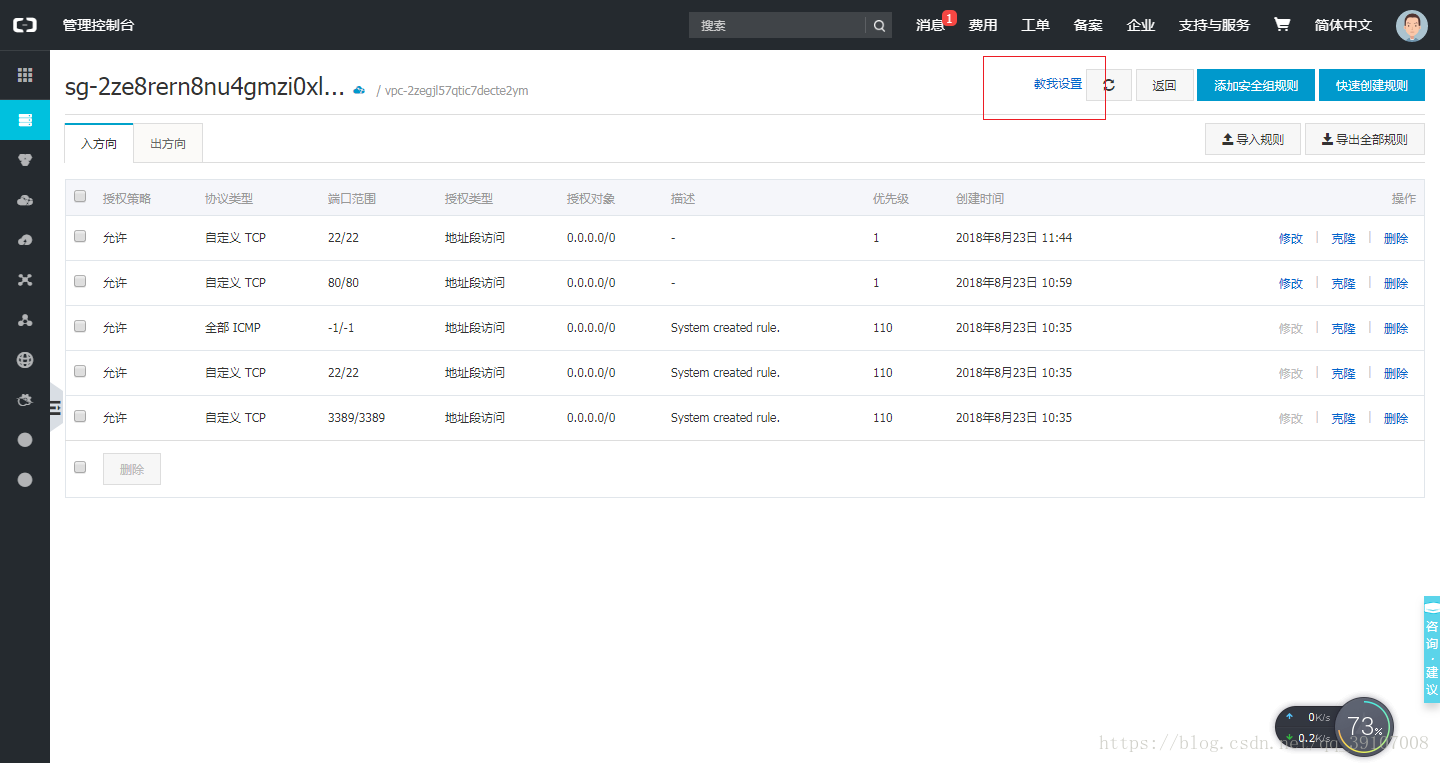Click the cloud with gear sidebar icon

tap(25, 400)
